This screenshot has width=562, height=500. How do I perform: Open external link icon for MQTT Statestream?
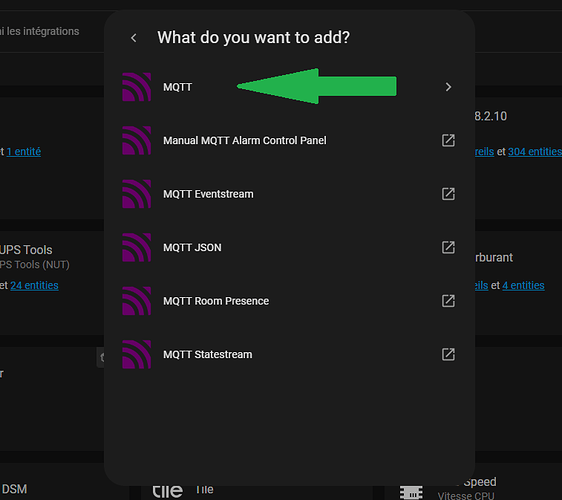click(x=448, y=354)
